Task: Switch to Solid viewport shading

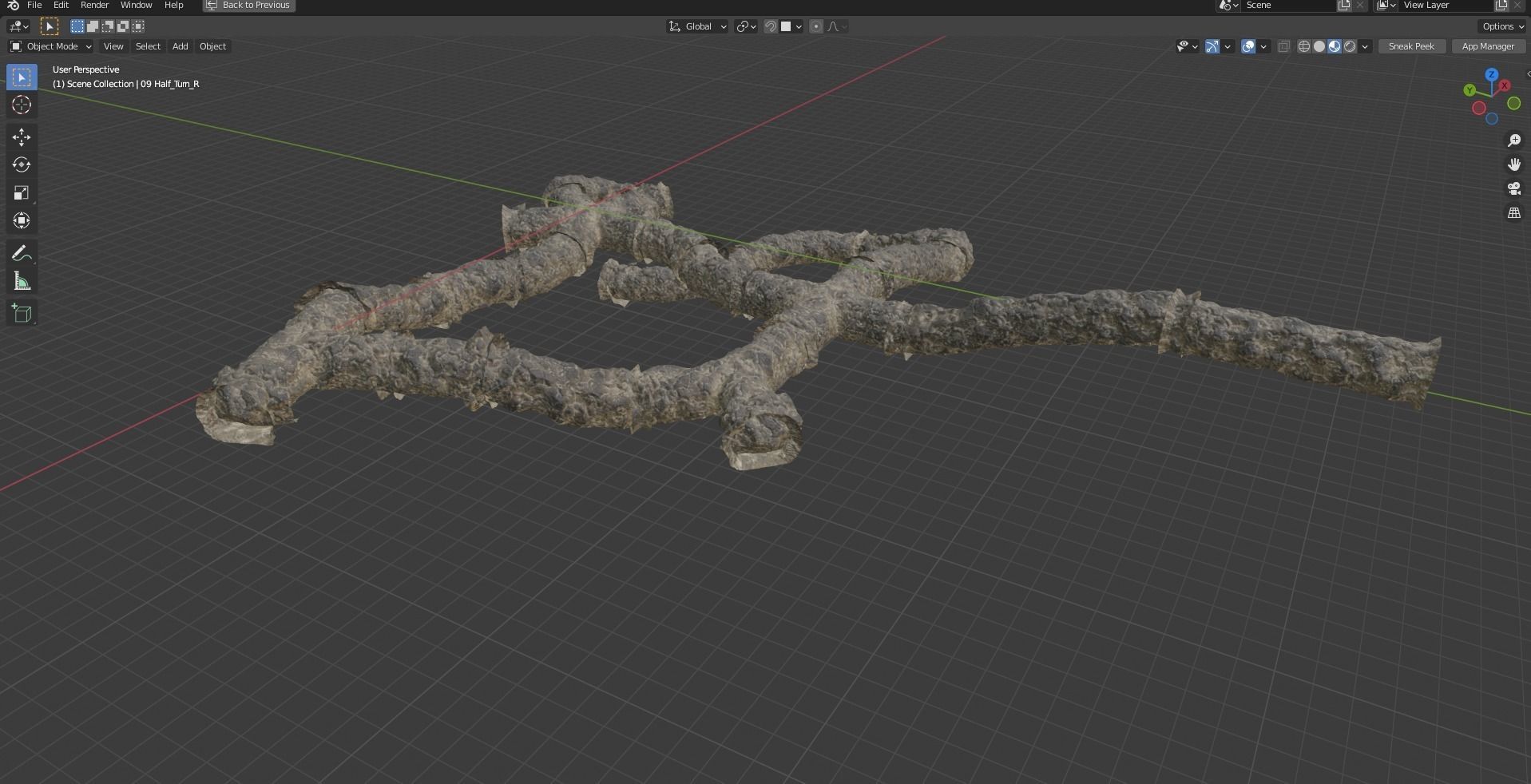Action: coord(1319,46)
